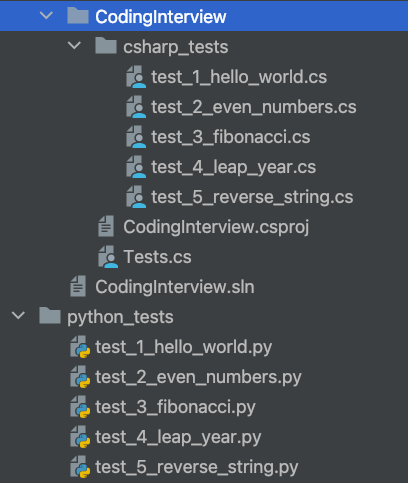This screenshot has width=408, height=483.
Task: Click the C# file icon beside Tests.cs
Action: pyautogui.click(x=108, y=257)
